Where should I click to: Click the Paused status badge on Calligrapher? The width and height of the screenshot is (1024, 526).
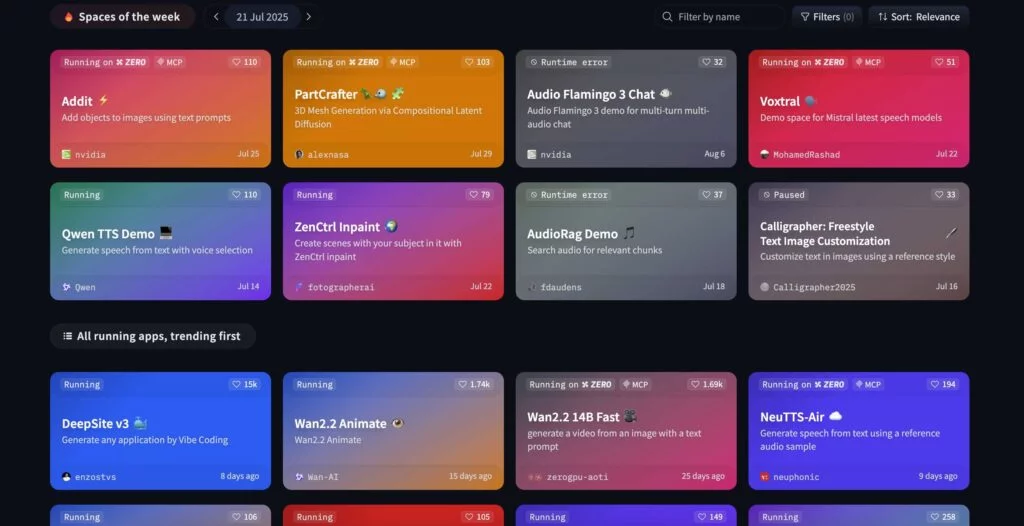(x=783, y=195)
